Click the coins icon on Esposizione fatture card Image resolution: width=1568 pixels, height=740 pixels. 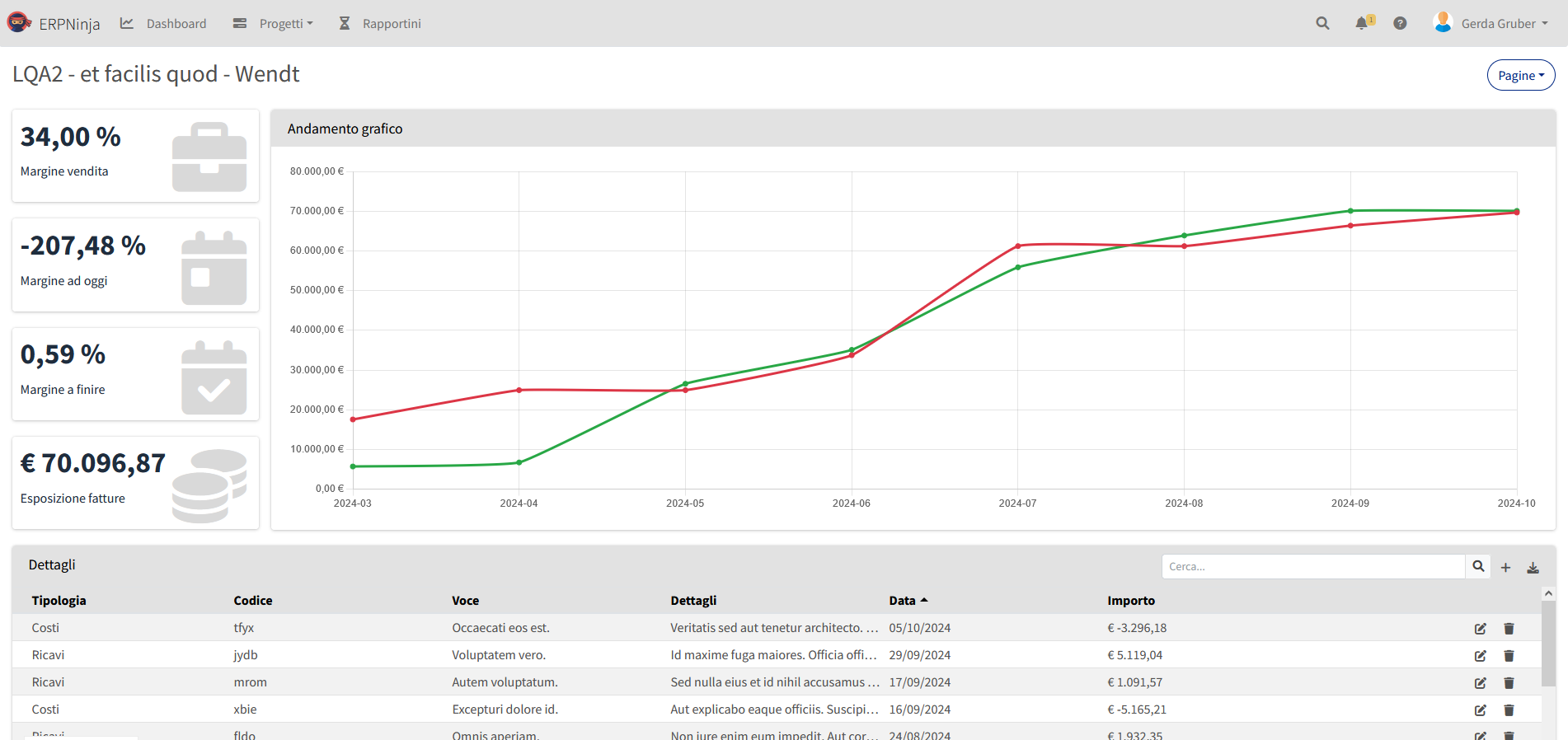pyautogui.click(x=209, y=485)
